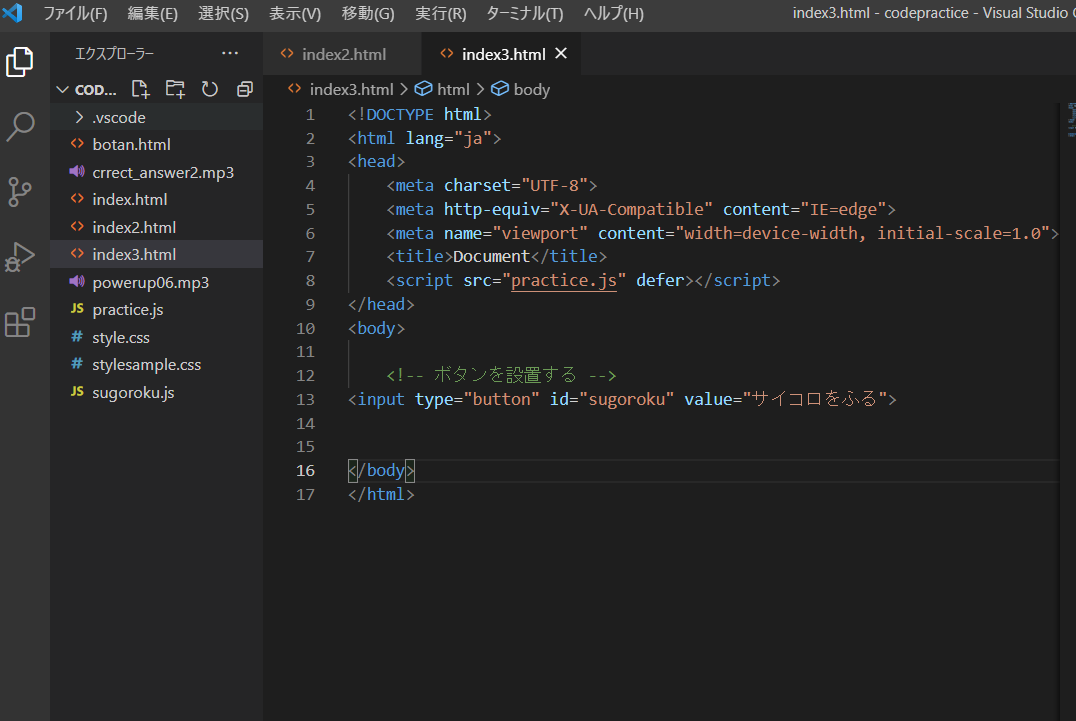Image resolution: width=1076 pixels, height=721 pixels.
Task: Refresh the explorer file list
Action: 210,89
